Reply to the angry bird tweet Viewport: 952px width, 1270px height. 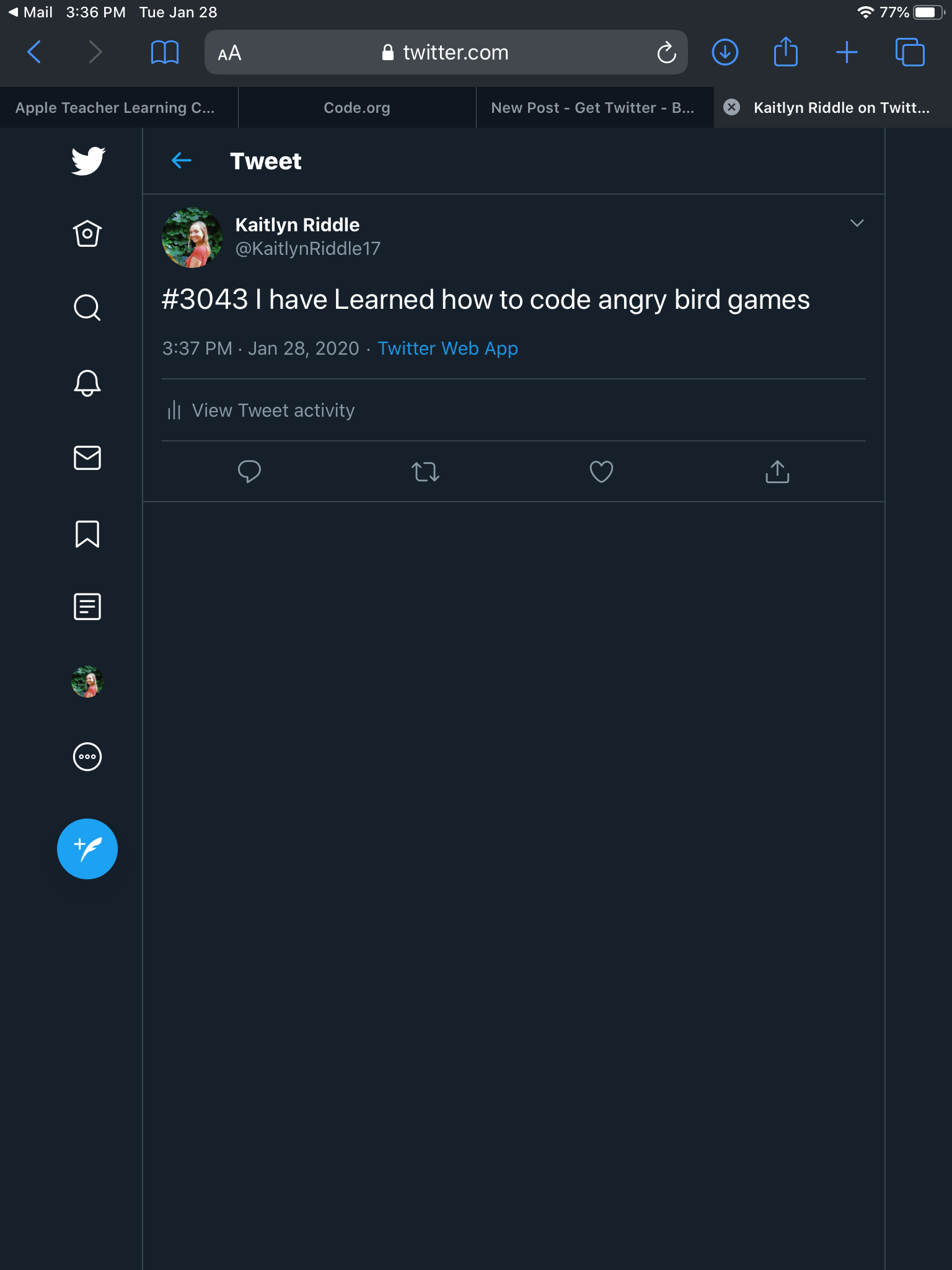249,472
